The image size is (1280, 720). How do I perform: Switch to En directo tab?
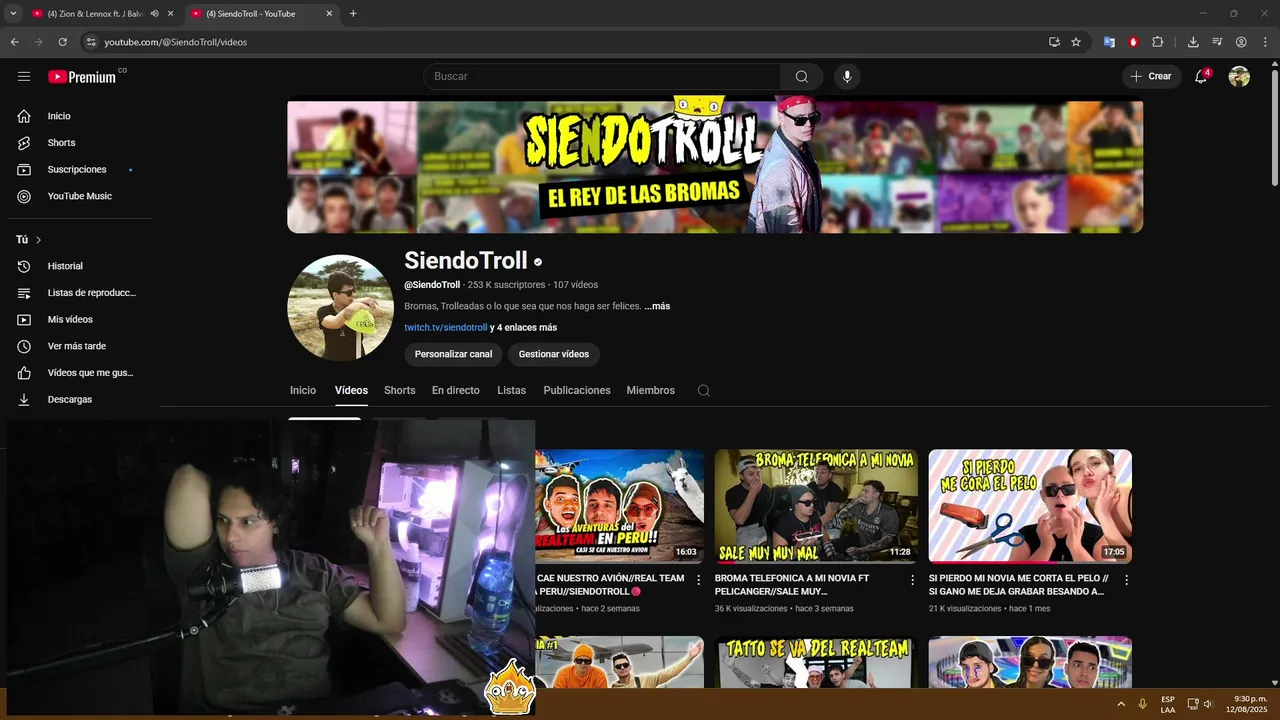(x=456, y=390)
